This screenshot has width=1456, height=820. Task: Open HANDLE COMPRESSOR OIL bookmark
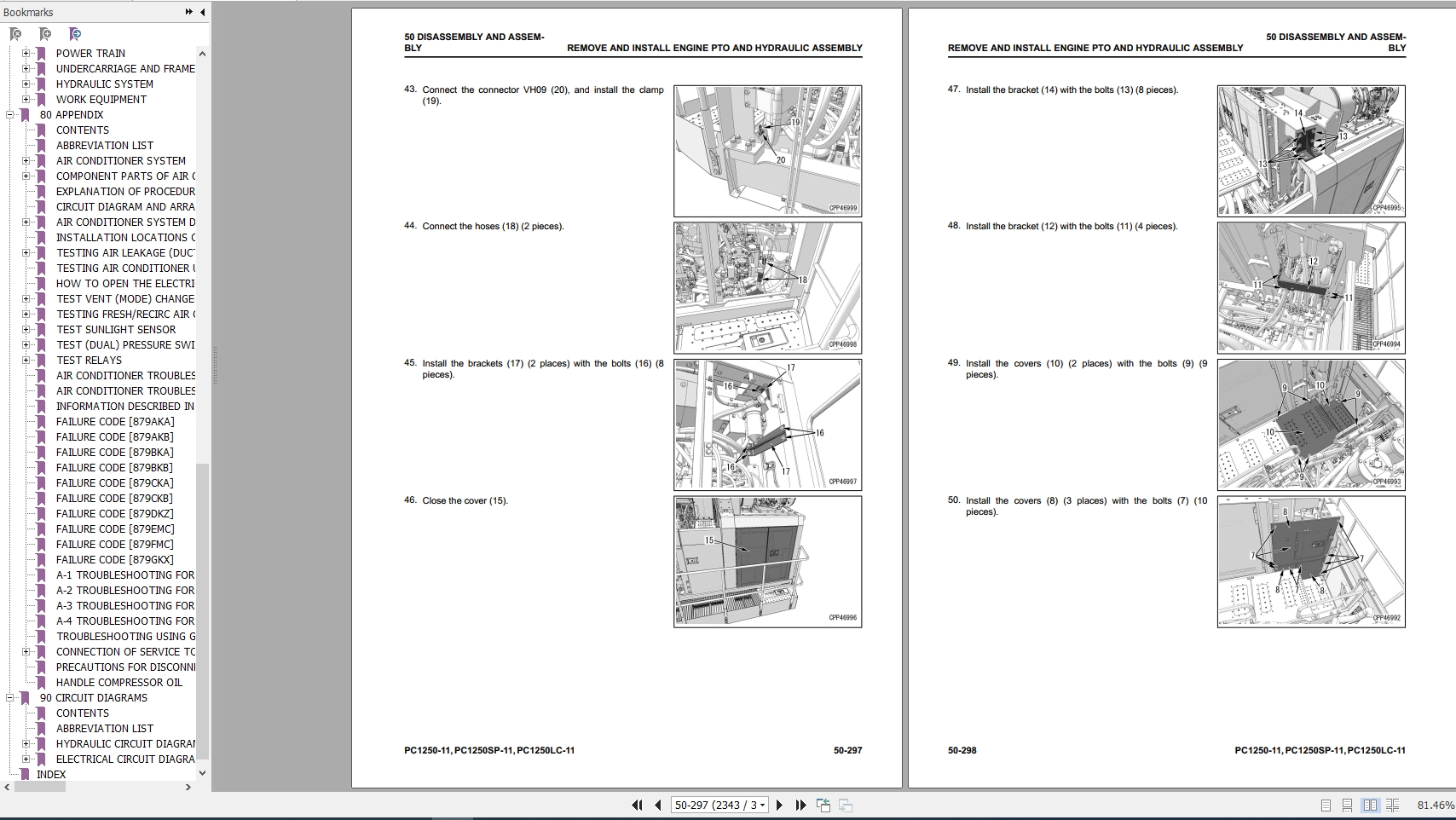119,682
